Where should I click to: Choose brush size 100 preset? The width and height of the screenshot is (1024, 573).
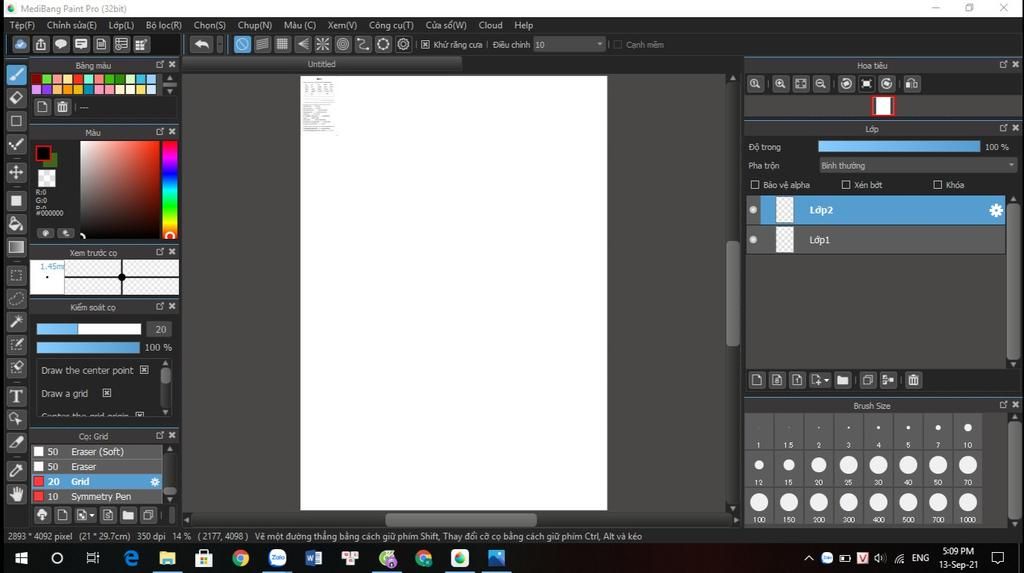(x=759, y=502)
